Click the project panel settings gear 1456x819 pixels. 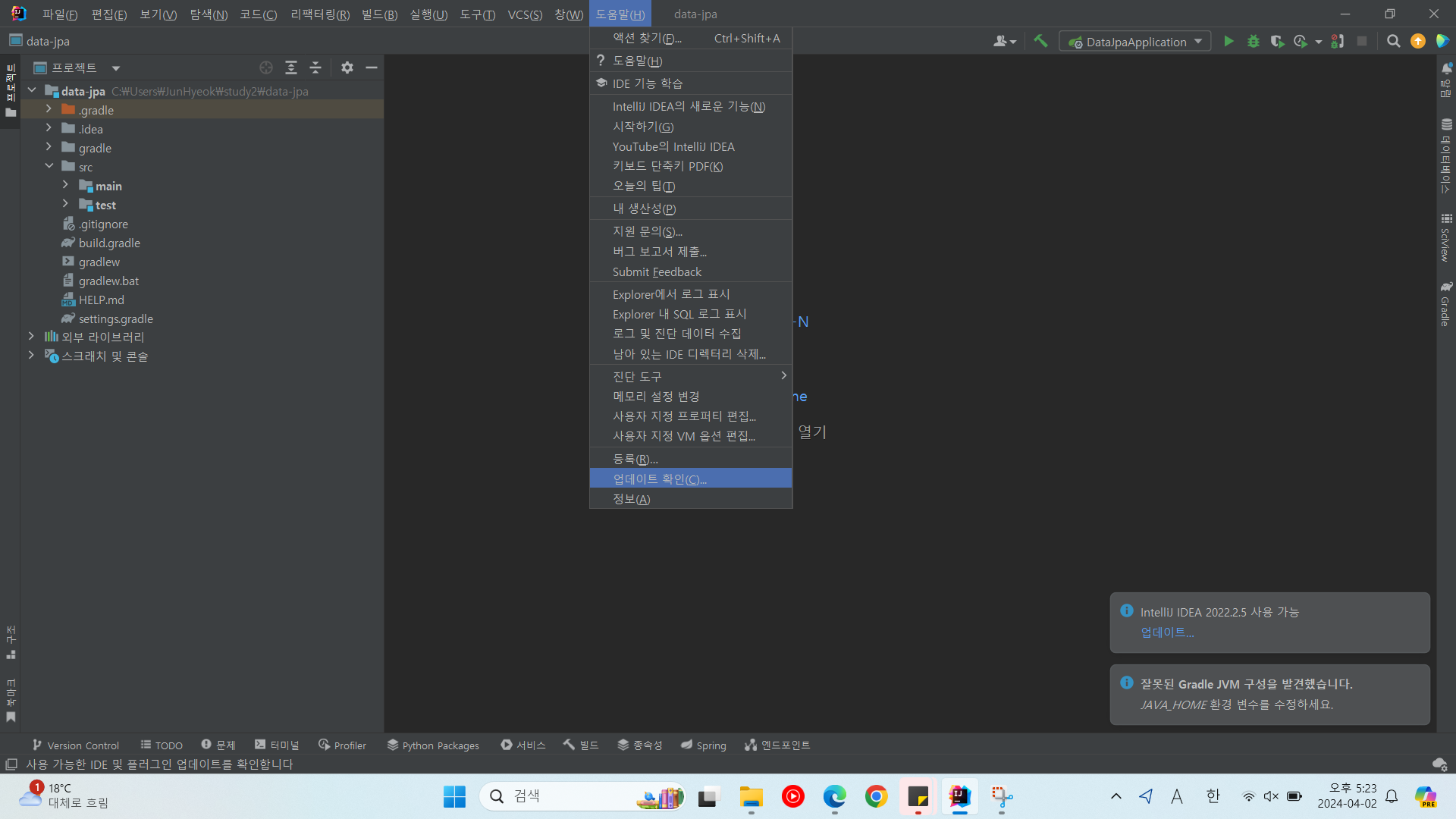coord(347,67)
